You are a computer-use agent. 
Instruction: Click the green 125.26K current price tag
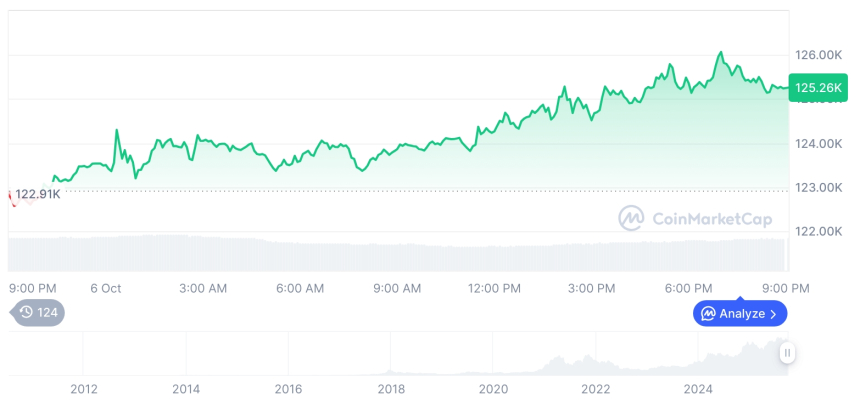[x=817, y=88]
